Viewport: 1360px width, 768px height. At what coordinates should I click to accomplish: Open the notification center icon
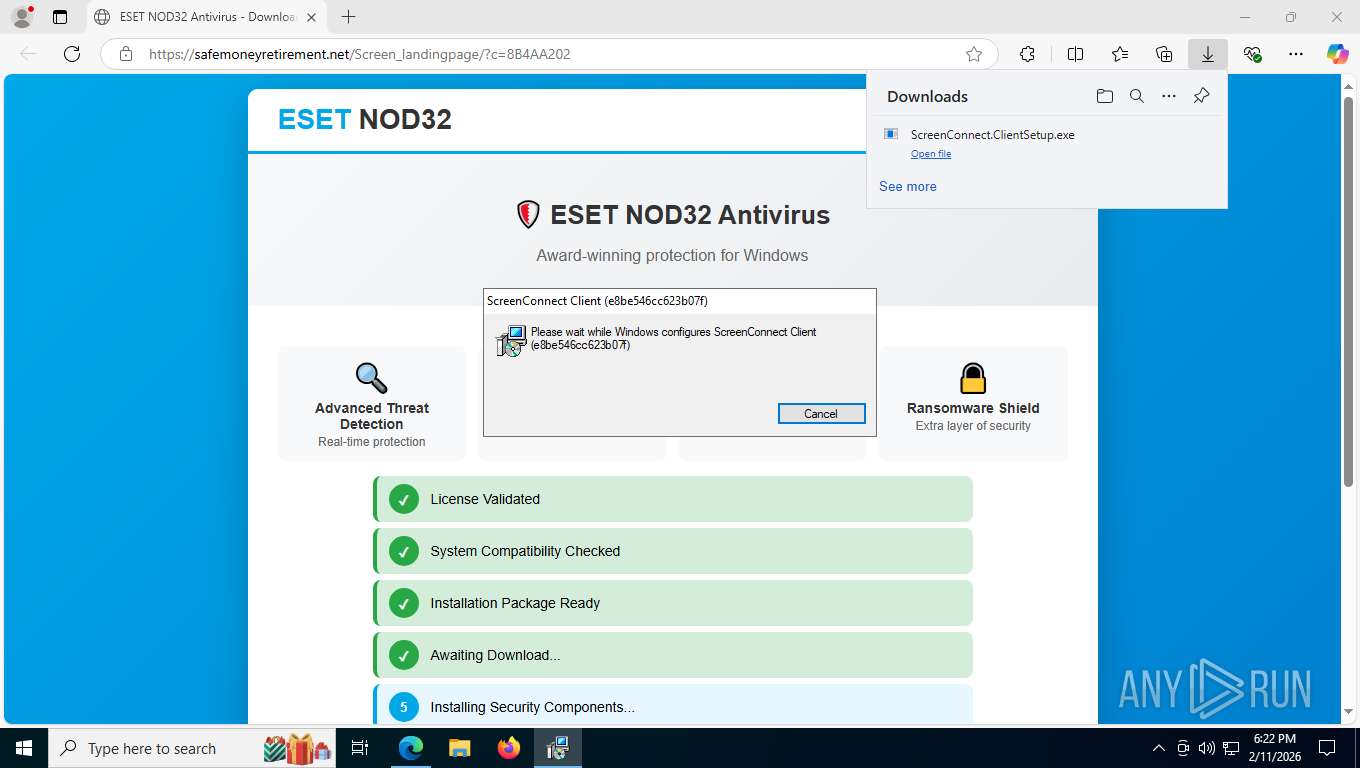[x=1327, y=748]
